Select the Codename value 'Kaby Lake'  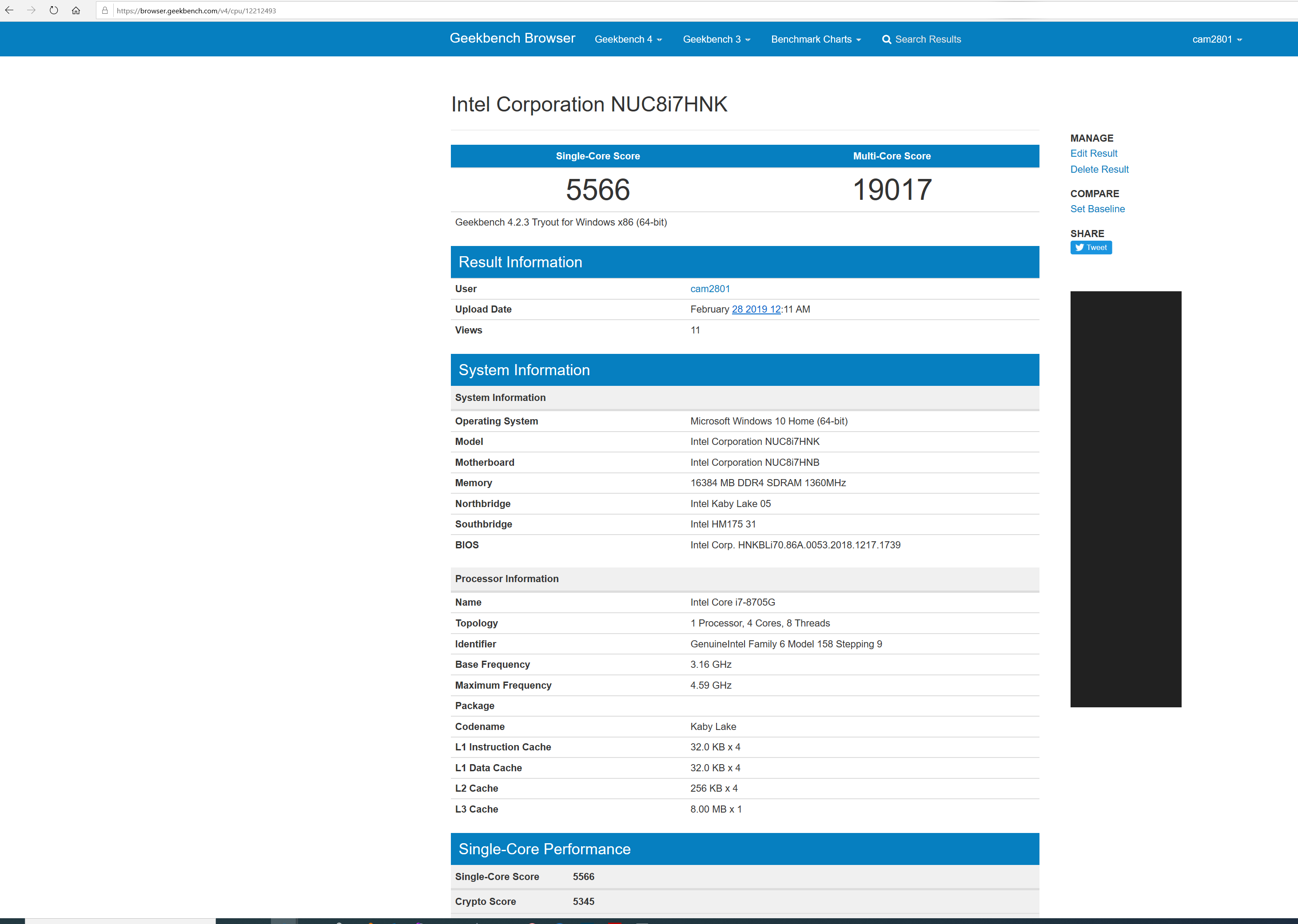click(x=713, y=726)
